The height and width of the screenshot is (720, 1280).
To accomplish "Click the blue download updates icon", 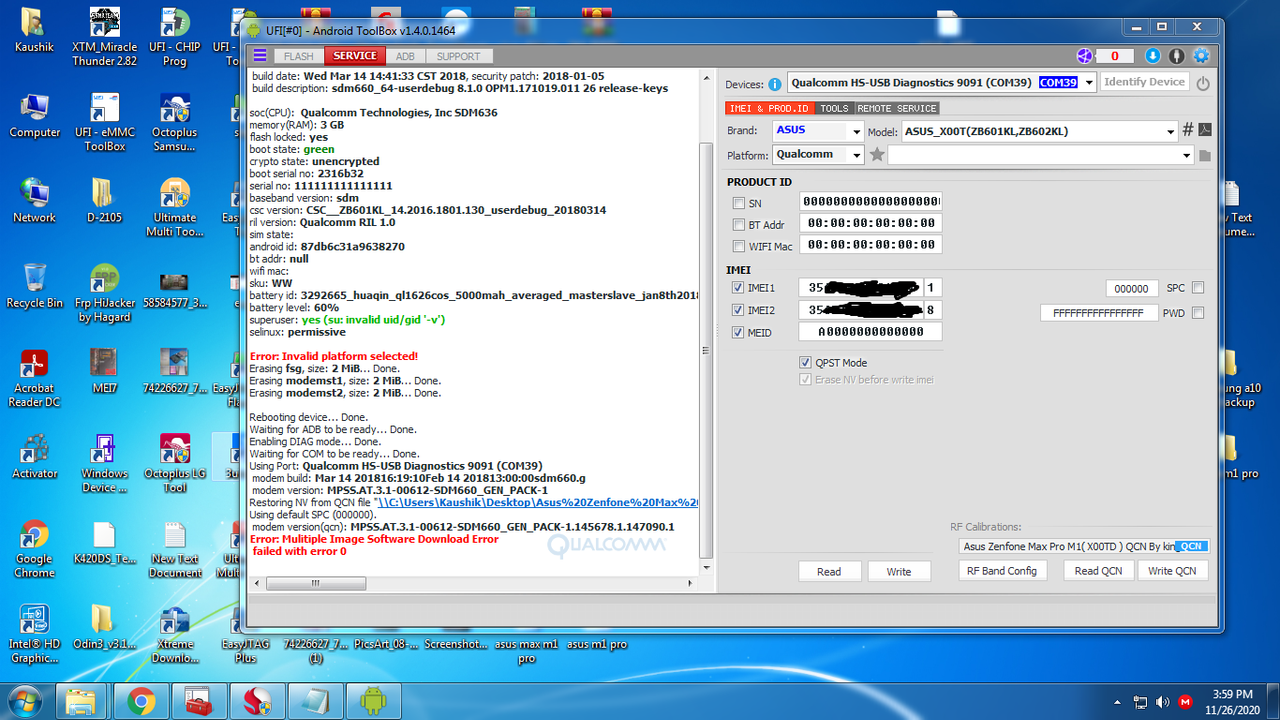I will (x=1152, y=56).
